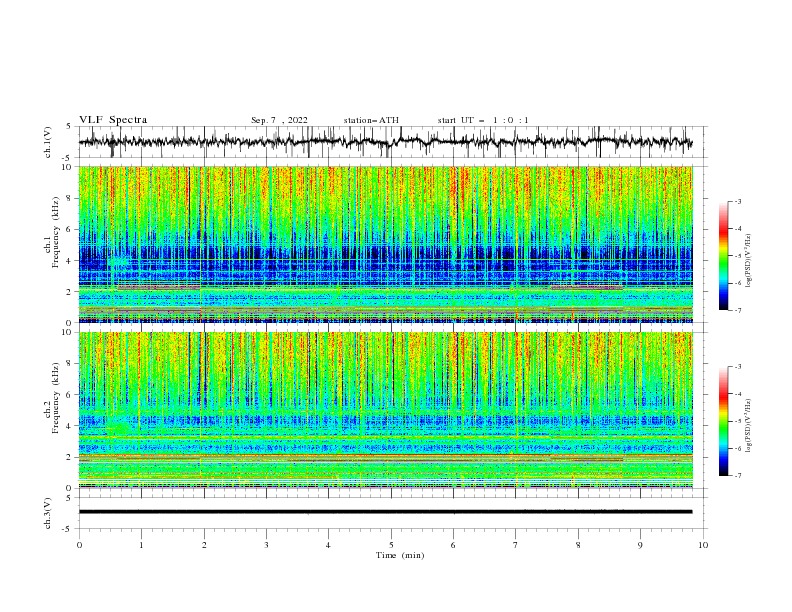
Task: Click the "7" tick on the Time axis
Action: (x=516, y=545)
